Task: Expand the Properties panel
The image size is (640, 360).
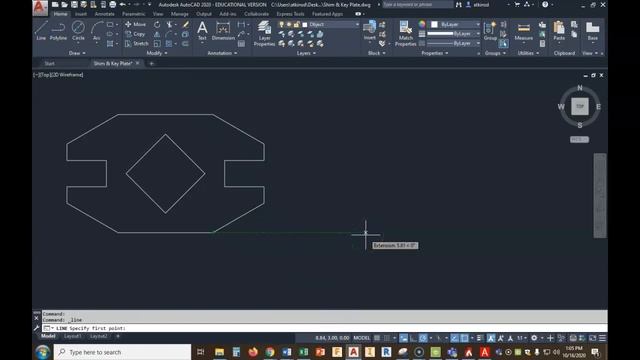Action: coord(435,53)
